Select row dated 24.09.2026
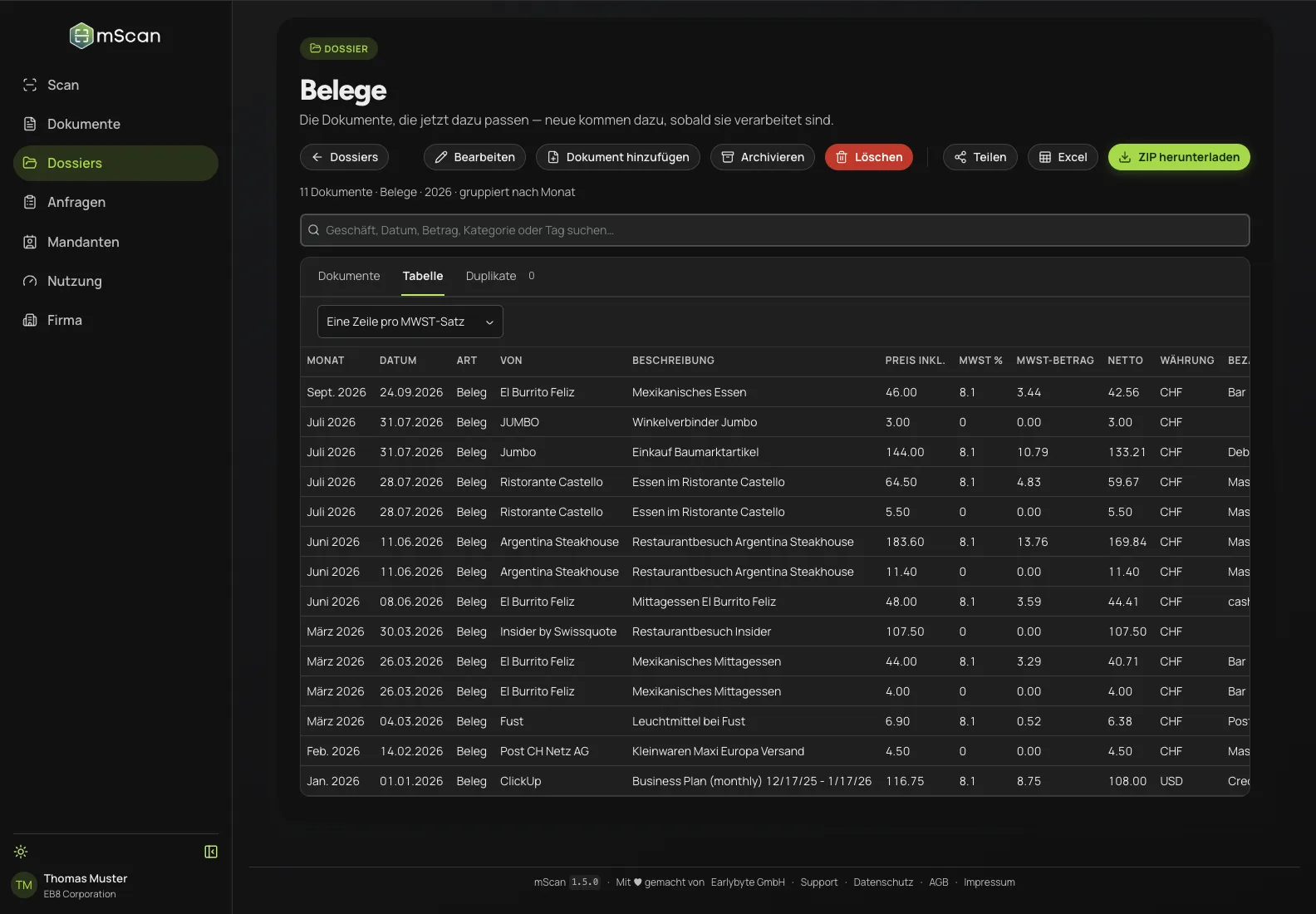This screenshot has width=1316, height=914. click(x=774, y=392)
